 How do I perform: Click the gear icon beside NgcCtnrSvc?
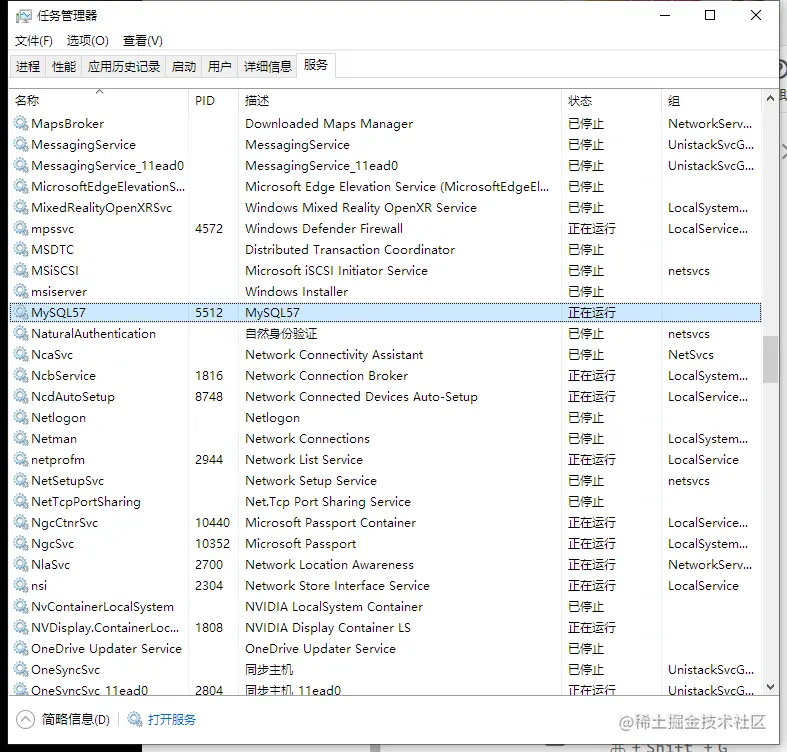tap(21, 523)
